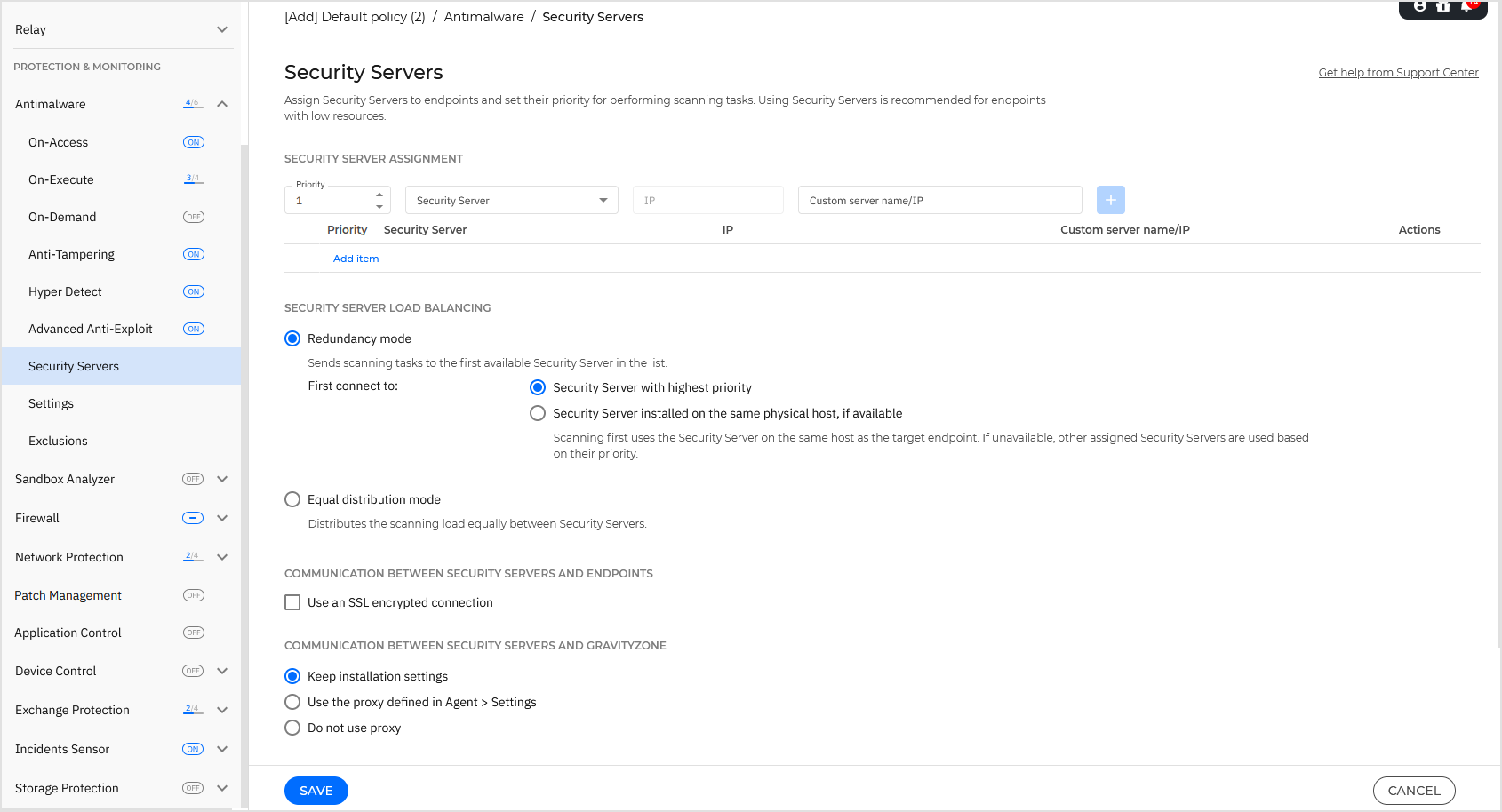Click the blue plus button to add Security Server
This screenshot has height=812, width=1502.
[x=1110, y=200]
